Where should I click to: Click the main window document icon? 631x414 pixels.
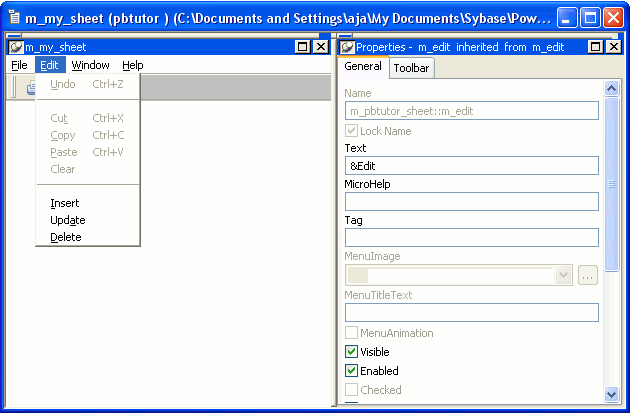tap(14, 17)
